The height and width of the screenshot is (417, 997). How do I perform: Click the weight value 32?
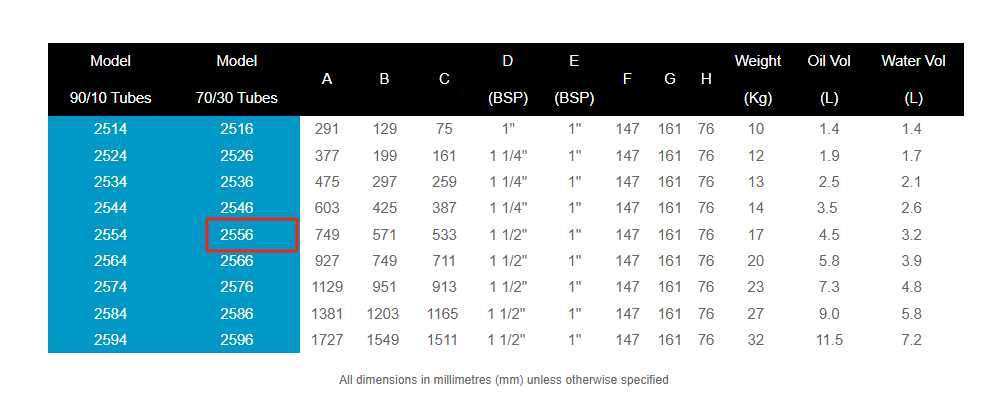[755, 340]
